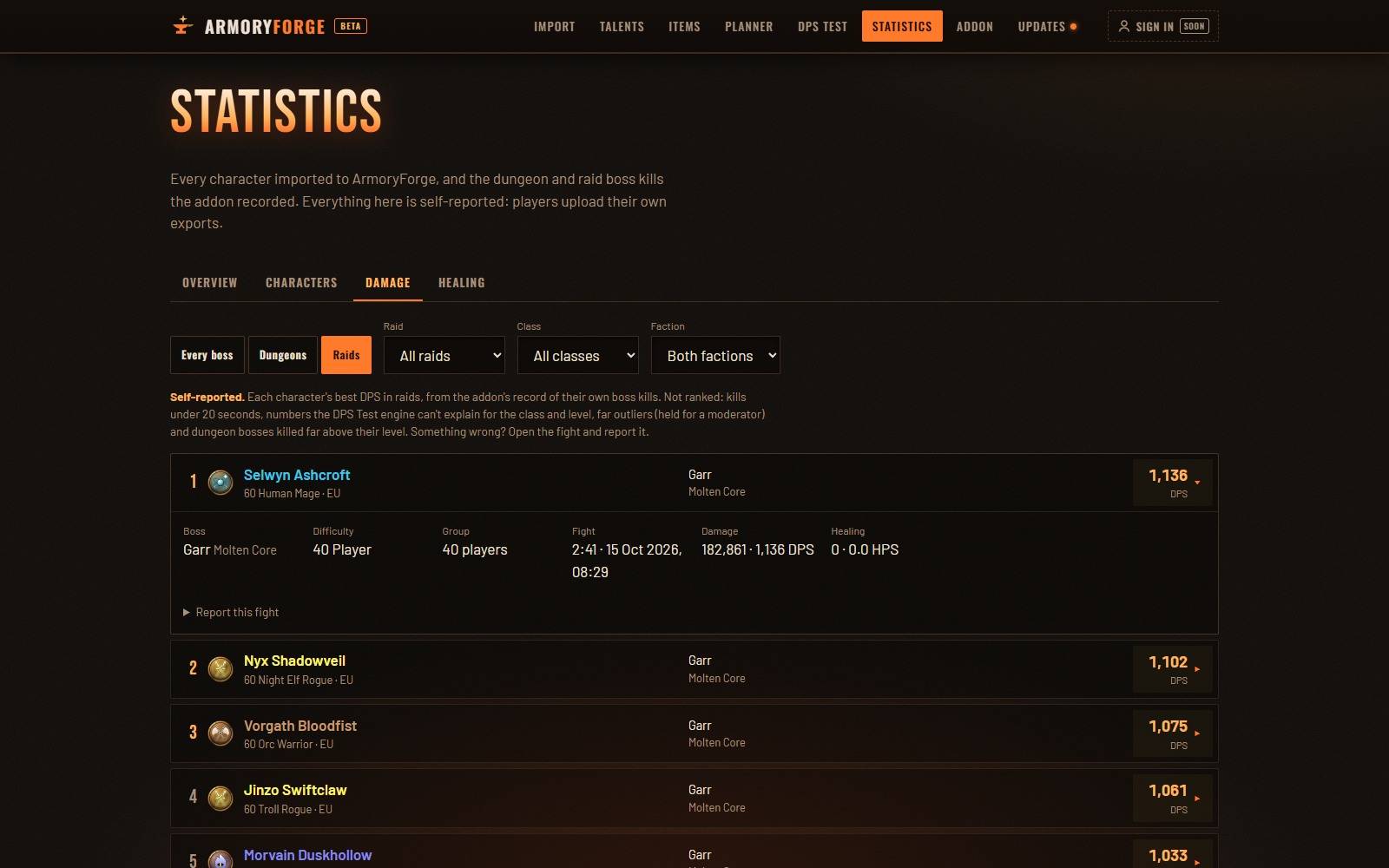Viewport: 1389px width, 868px height.
Task: Click Morvain Duskhollow's class icon
Action: pyautogui.click(x=221, y=859)
